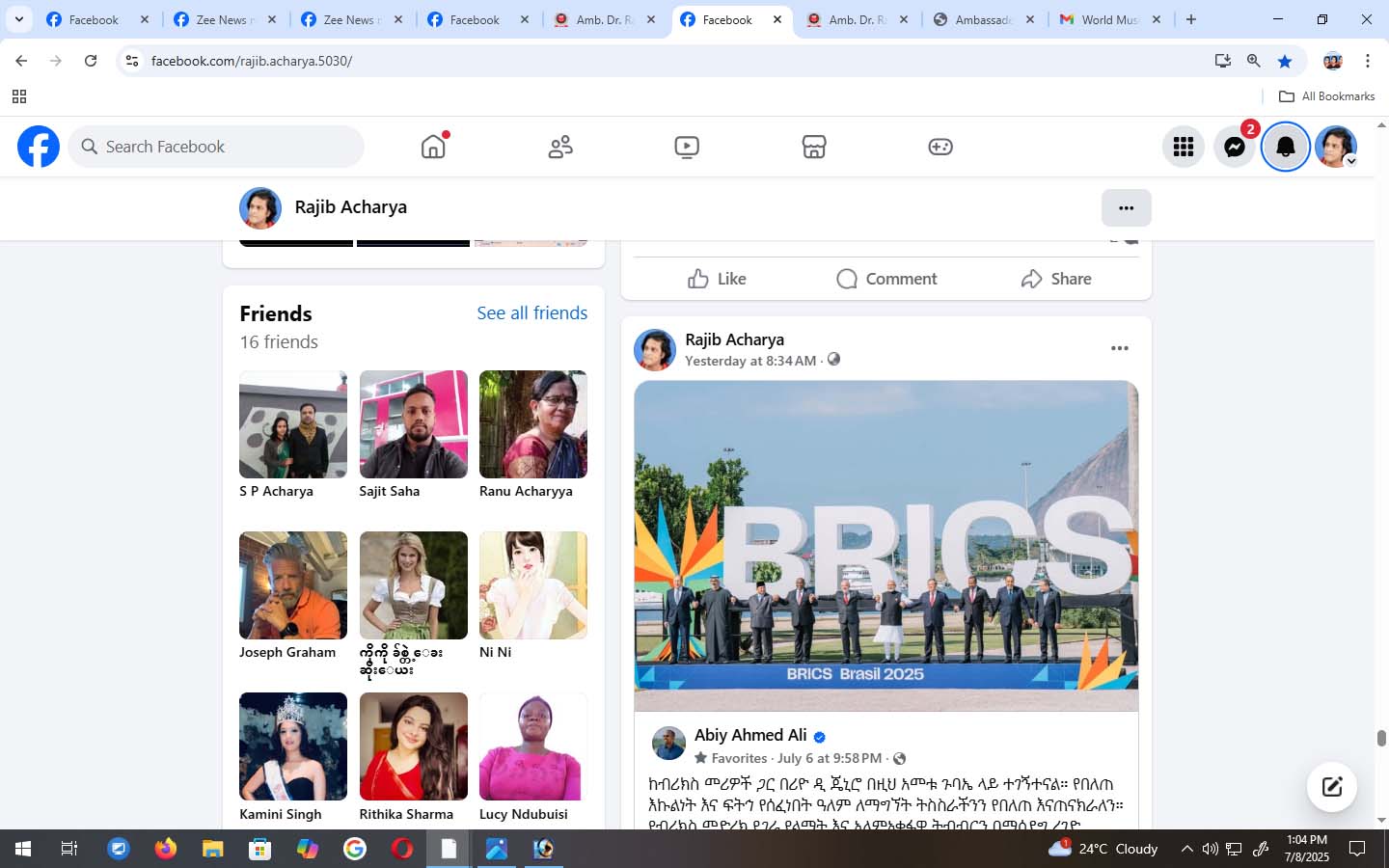
Task: Open Lucy Ndubuisi friend name
Action: pos(524,814)
